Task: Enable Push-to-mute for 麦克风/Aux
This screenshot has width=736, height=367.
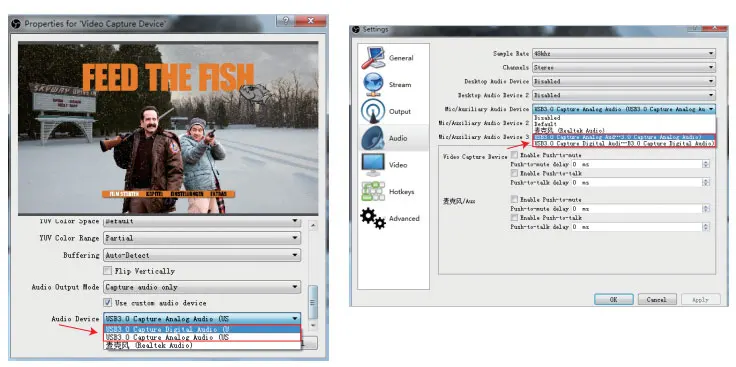Action: coord(514,199)
